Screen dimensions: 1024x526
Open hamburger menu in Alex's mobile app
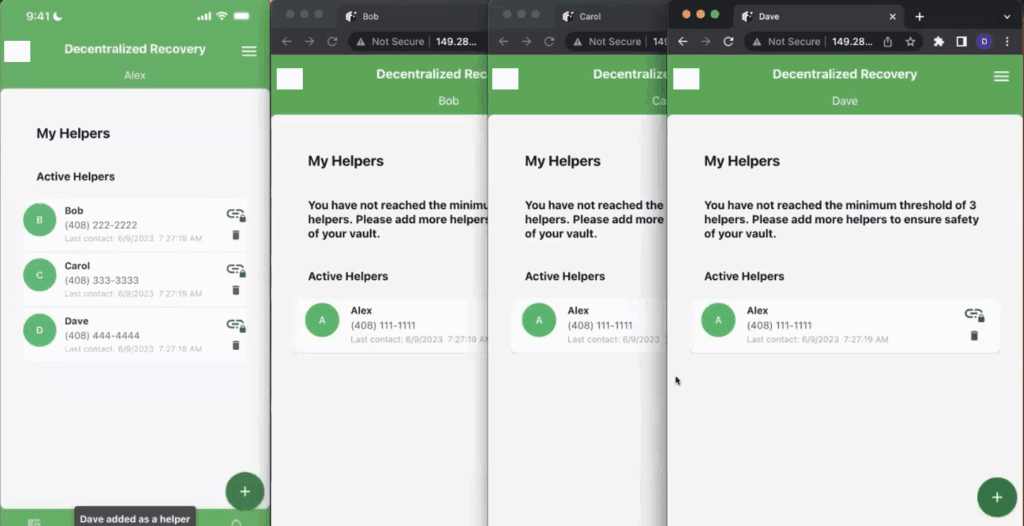tap(249, 51)
